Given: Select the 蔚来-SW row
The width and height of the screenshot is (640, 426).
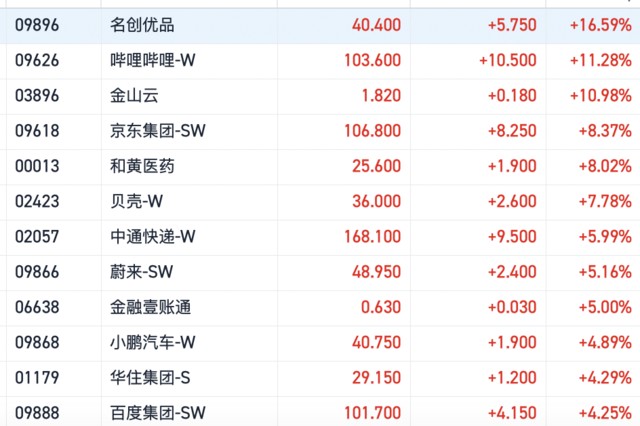Looking at the screenshot, I should click(x=141, y=272).
